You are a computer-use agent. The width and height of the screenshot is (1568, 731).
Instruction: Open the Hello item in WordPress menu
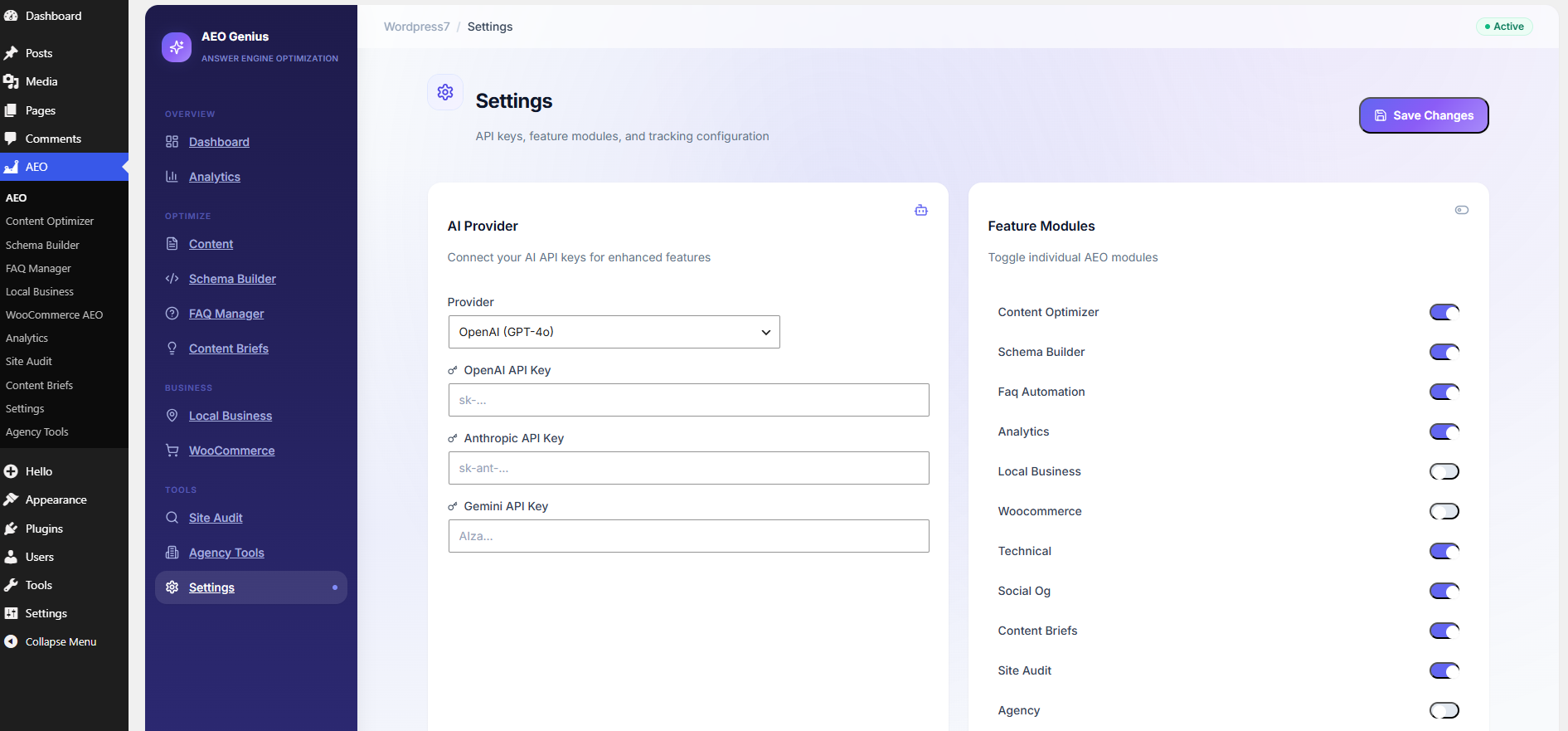click(38, 471)
